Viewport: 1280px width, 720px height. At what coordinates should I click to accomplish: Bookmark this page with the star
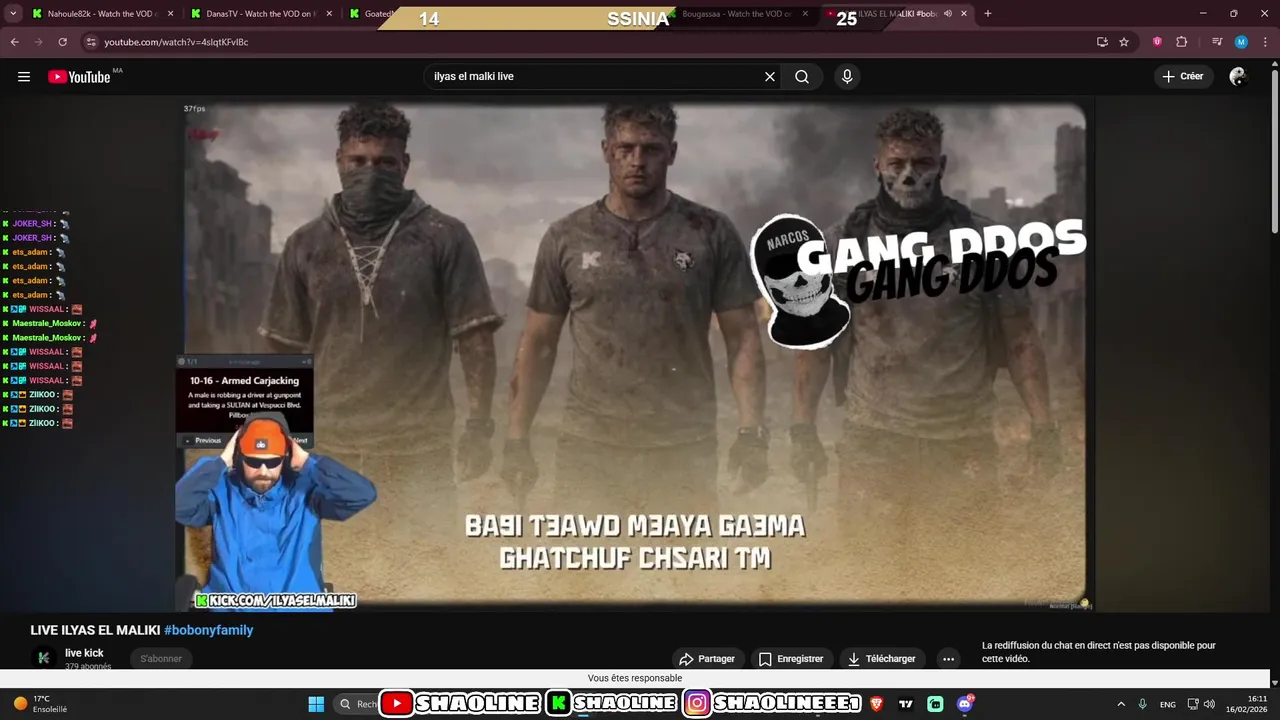[x=1124, y=42]
